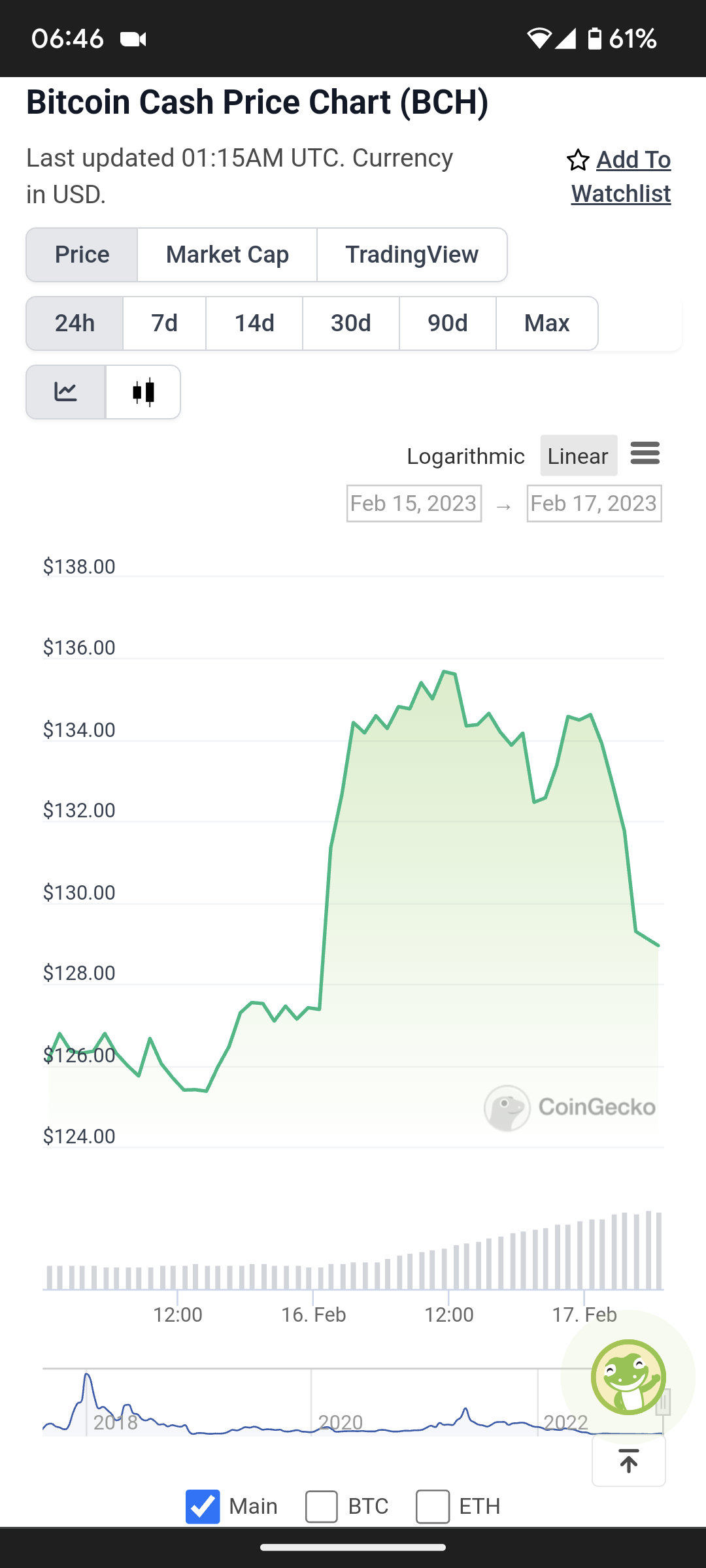Choose the Max time range

coord(547,323)
